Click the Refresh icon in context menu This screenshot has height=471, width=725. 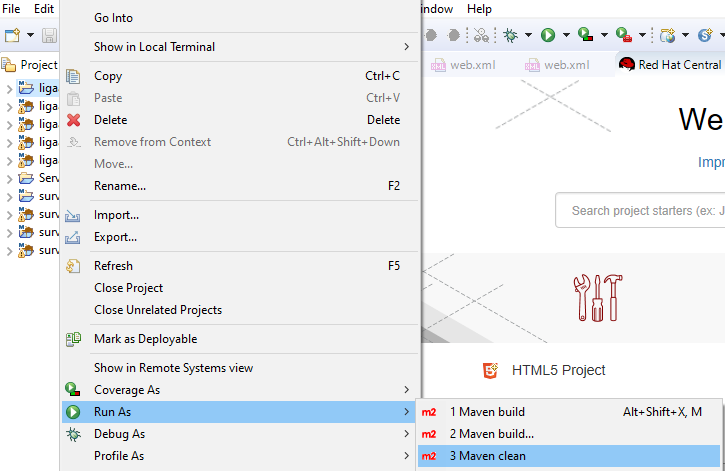click(73, 266)
